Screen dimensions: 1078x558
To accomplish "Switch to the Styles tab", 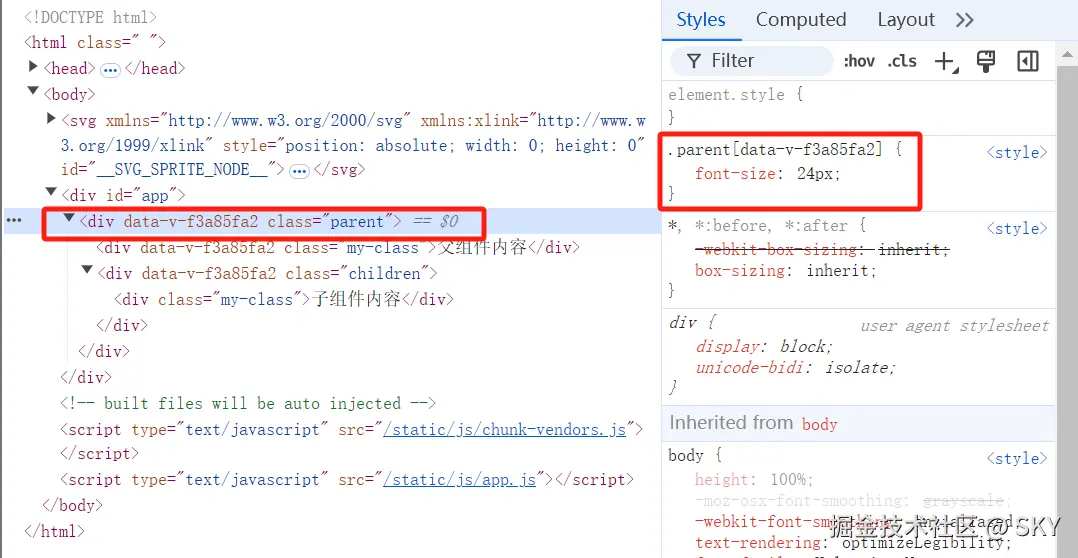I will (701, 20).
